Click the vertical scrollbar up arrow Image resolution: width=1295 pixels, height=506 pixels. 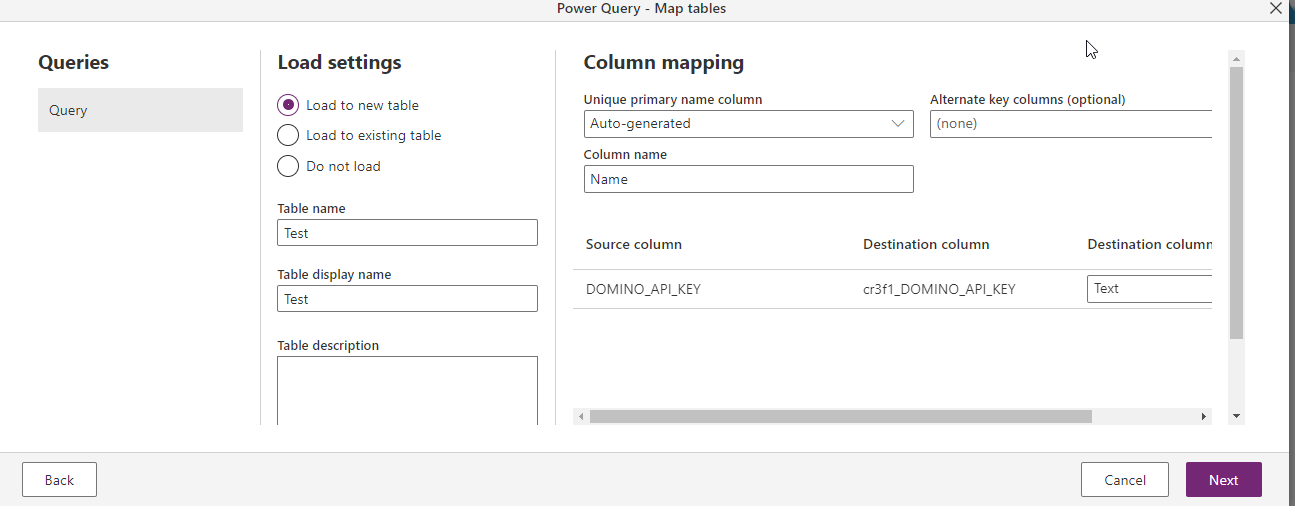pyautogui.click(x=1237, y=59)
